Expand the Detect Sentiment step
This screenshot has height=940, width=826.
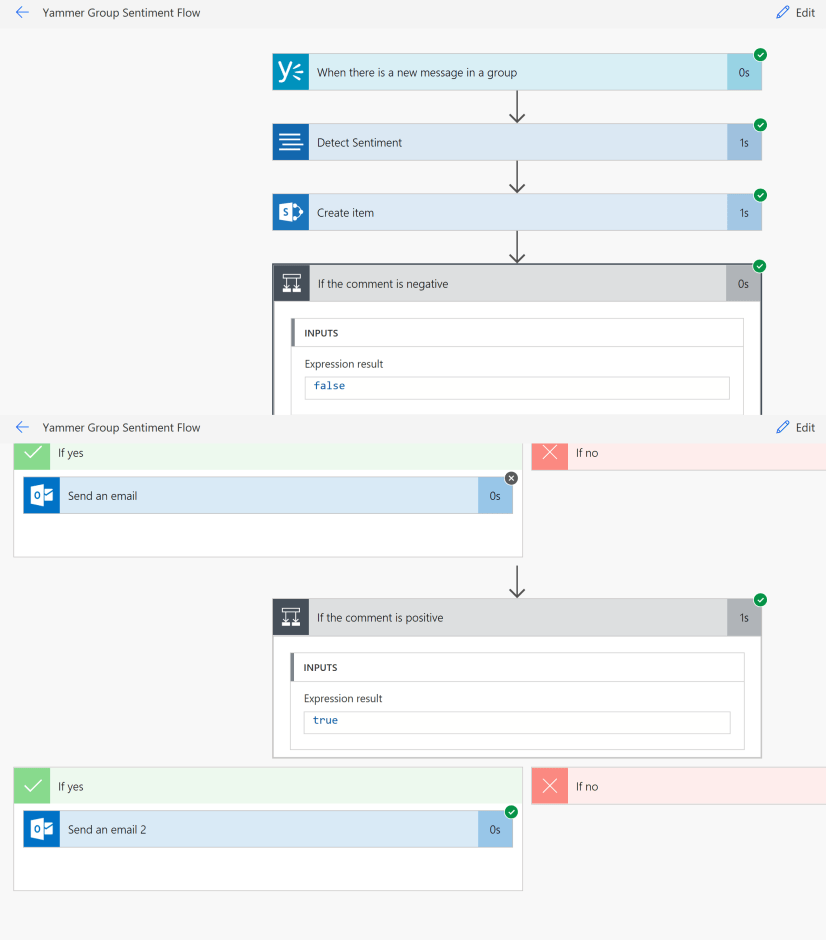point(517,142)
